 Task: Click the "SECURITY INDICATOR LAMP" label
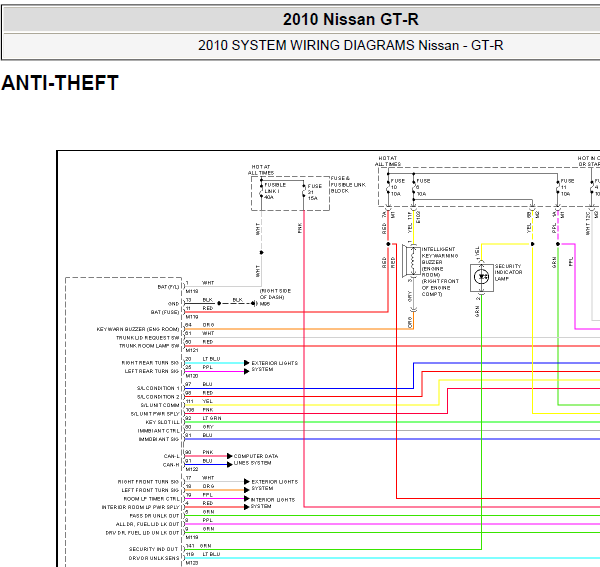[508, 272]
